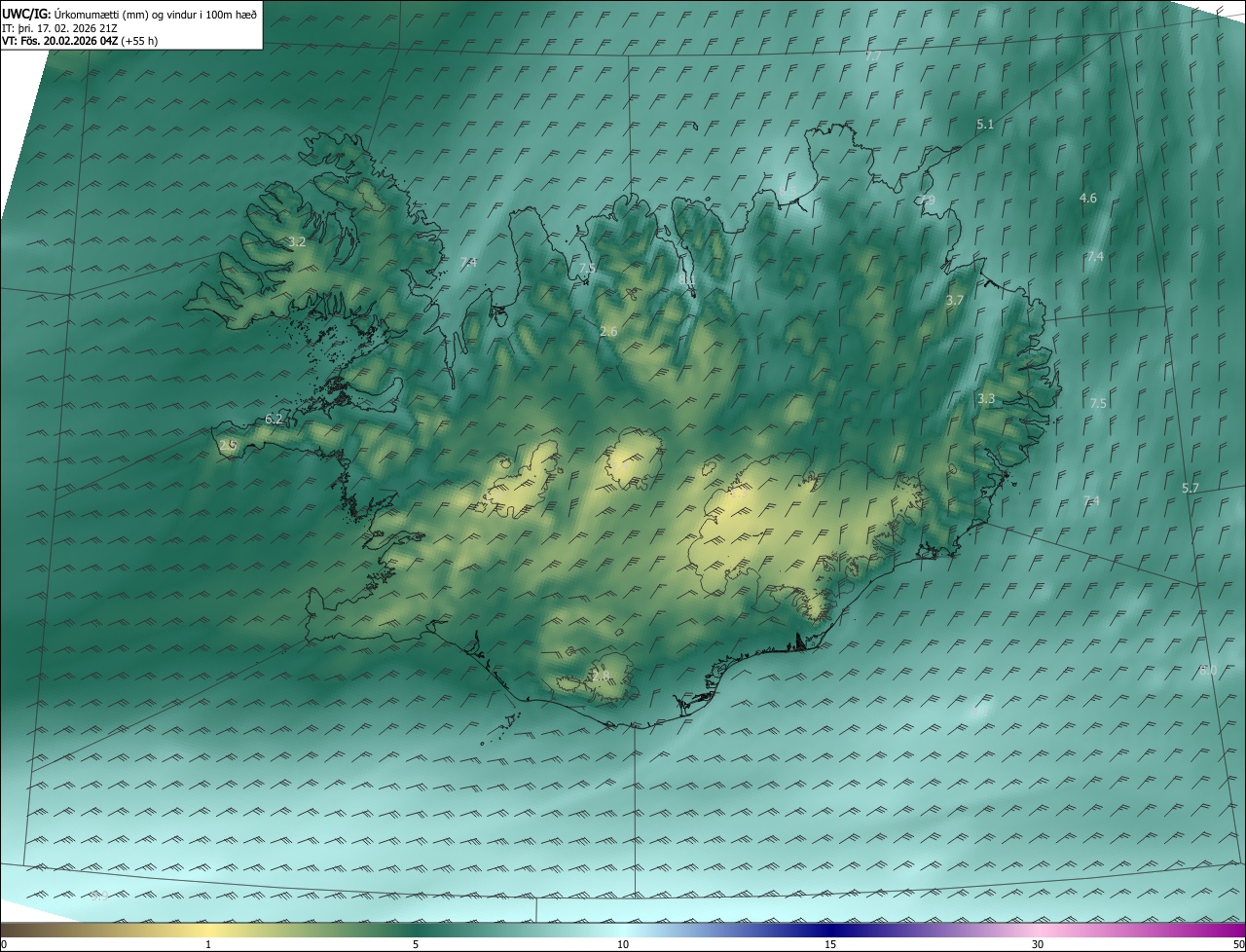This screenshot has height=952, width=1246.
Task: Click the pale cyan colorbar section above 10
Action: (623, 930)
